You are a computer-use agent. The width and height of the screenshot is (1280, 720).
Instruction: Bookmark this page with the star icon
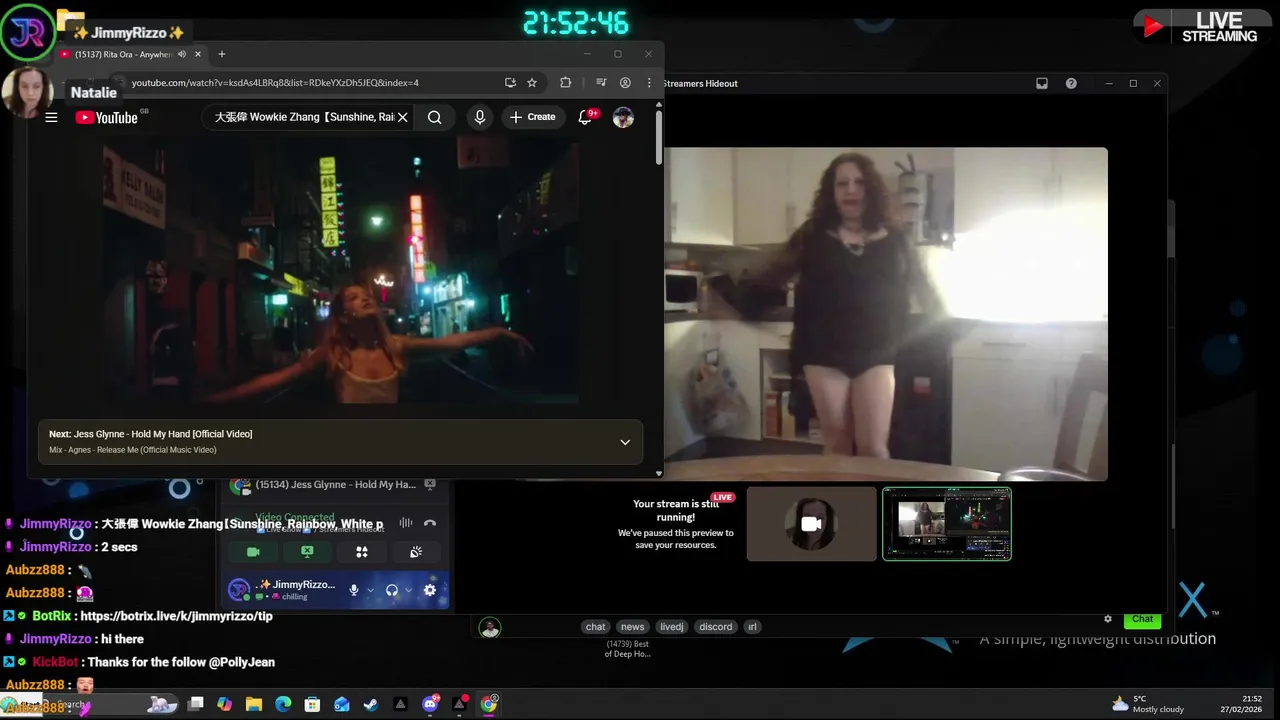(x=532, y=83)
